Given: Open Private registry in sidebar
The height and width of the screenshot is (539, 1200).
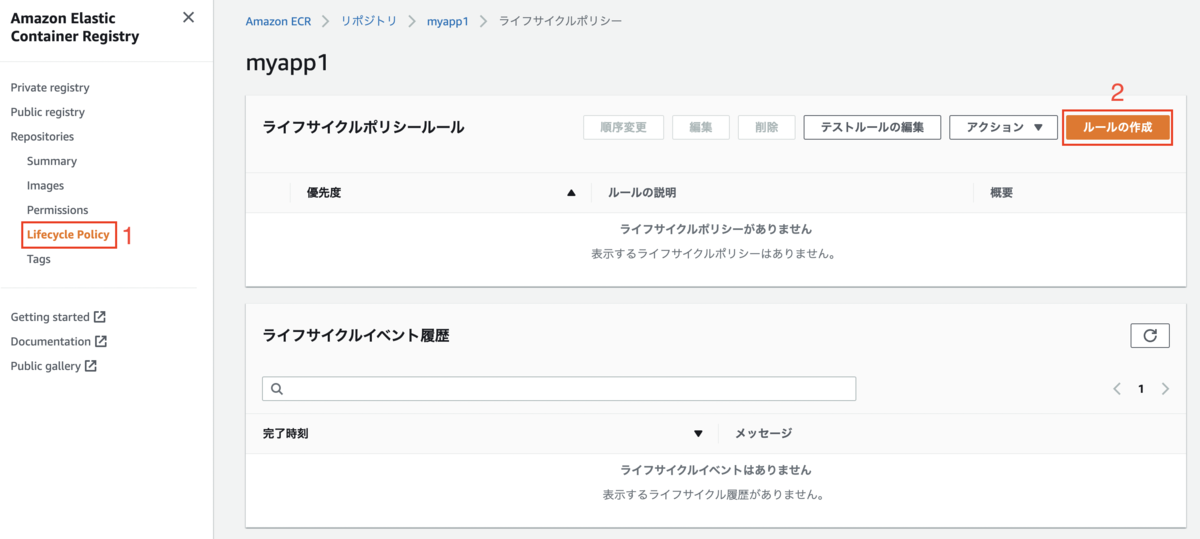Looking at the screenshot, I should (50, 88).
